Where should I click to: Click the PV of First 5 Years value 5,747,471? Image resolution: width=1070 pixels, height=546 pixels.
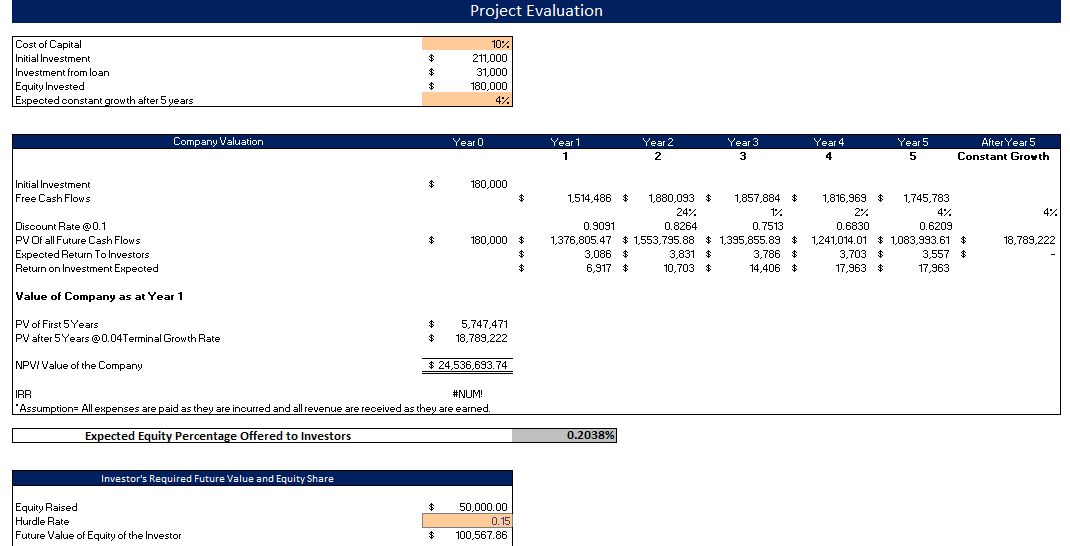pos(484,324)
